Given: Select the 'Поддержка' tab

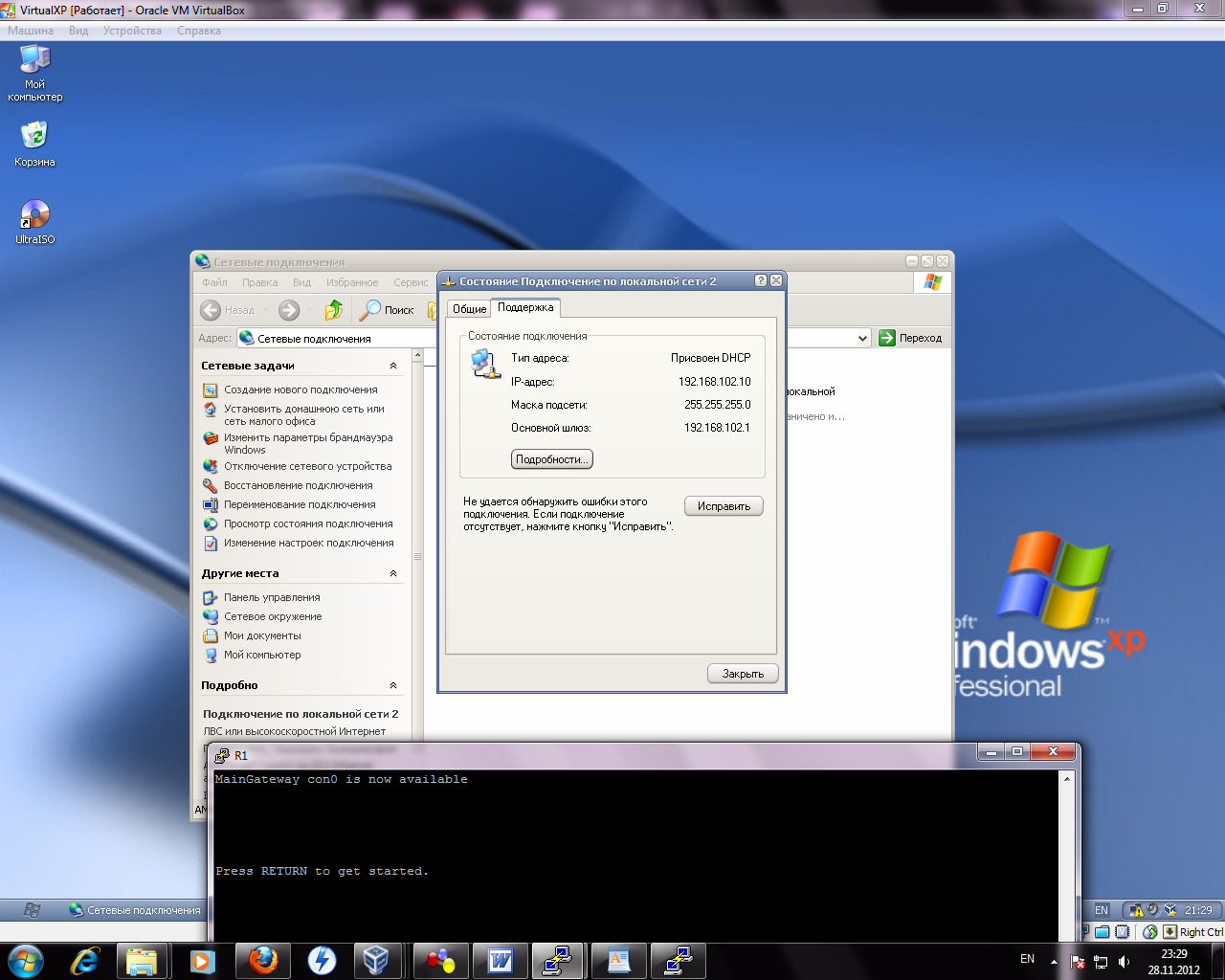Looking at the screenshot, I should (x=525, y=307).
